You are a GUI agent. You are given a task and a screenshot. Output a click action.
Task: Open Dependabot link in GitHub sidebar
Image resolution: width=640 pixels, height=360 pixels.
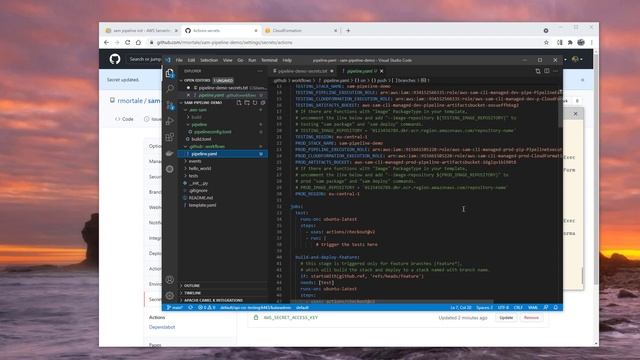162,327
